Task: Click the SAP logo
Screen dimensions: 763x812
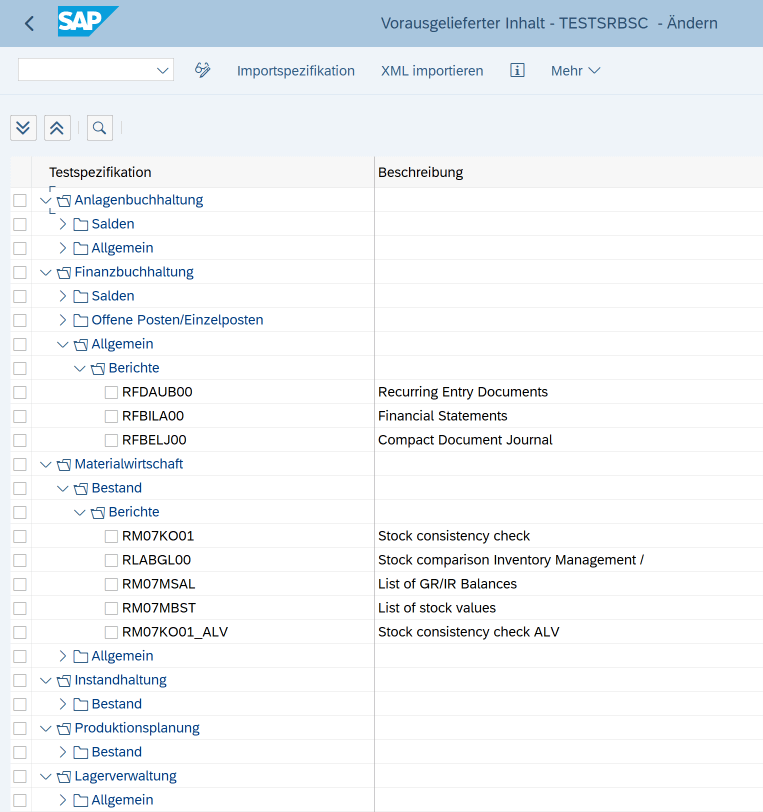Action: (x=88, y=21)
